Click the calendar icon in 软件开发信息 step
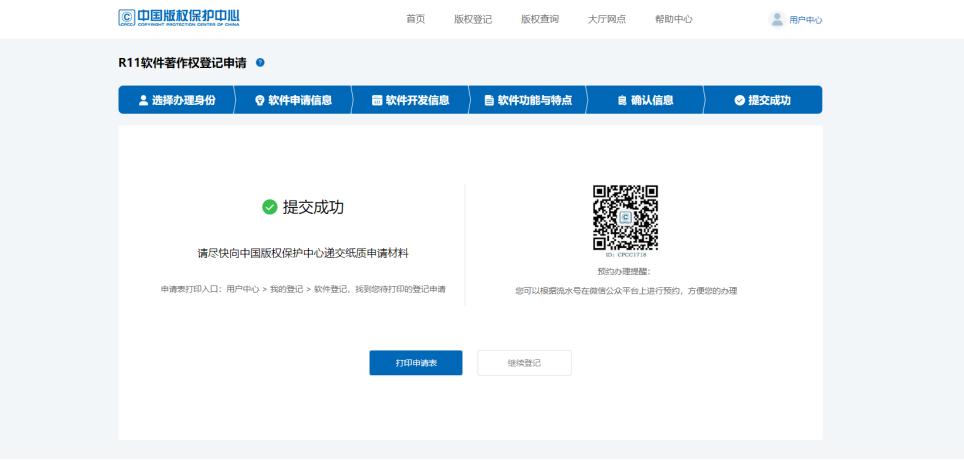Viewport: 964px width, 460px height. [x=377, y=100]
